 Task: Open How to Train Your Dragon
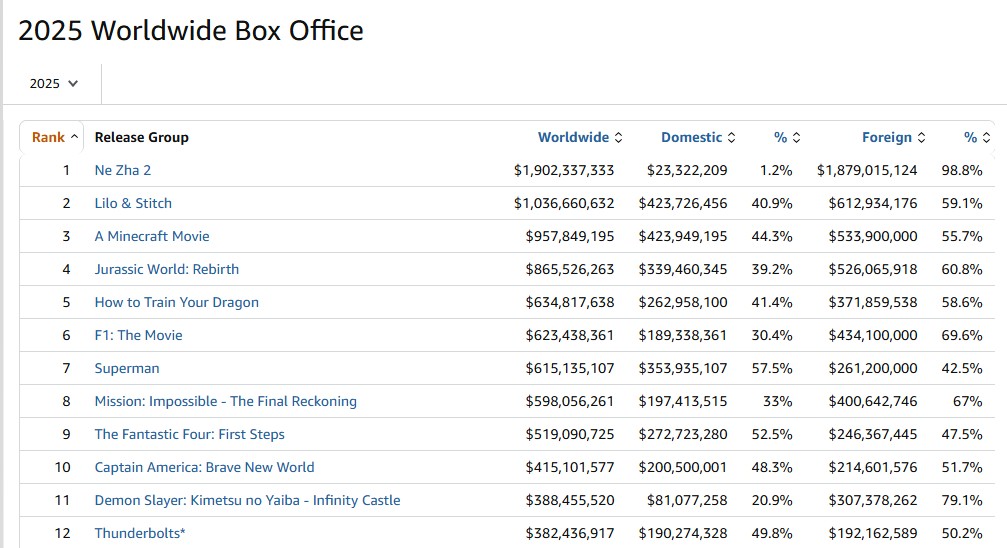177,302
